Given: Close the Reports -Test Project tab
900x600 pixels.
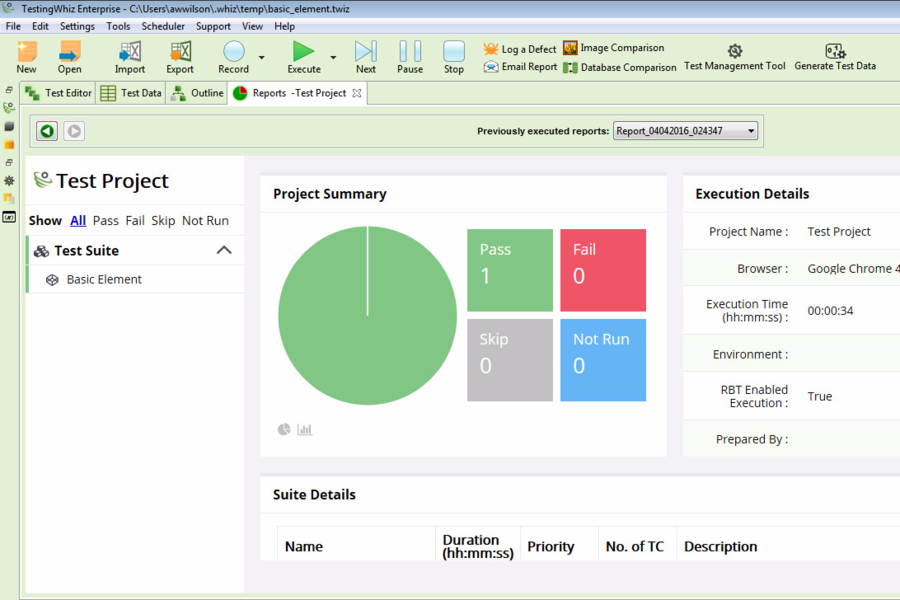Looking at the screenshot, I should [357, 93].
